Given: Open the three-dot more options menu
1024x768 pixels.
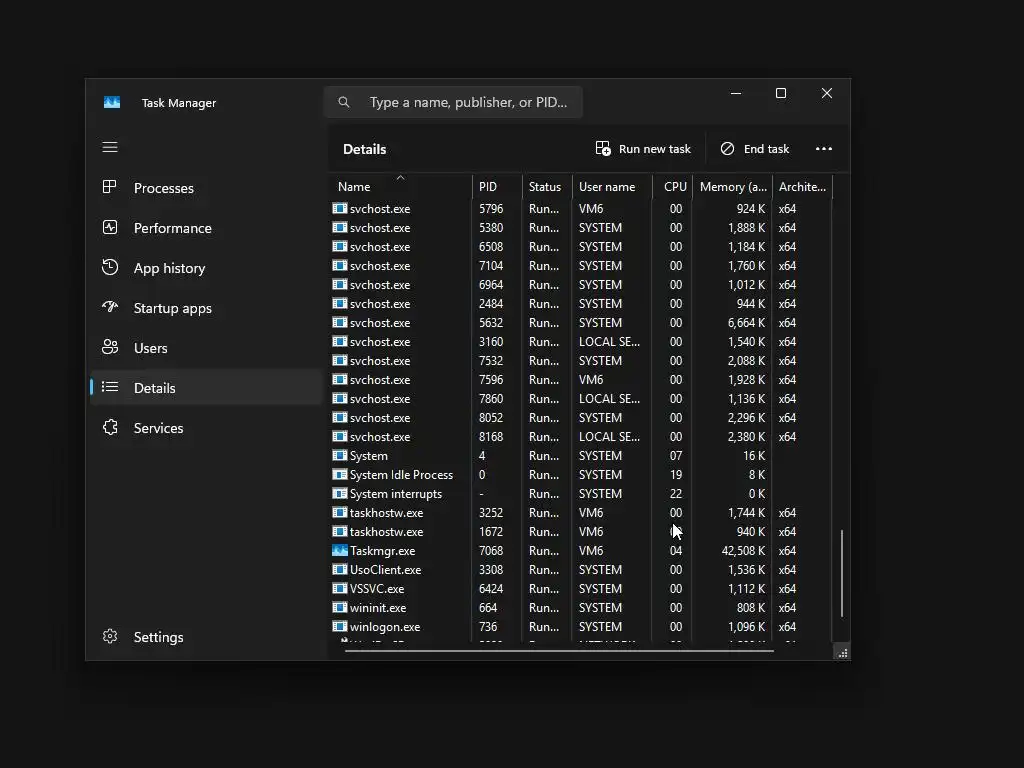Looking at the screenshot, I should [x=824, y=149].
